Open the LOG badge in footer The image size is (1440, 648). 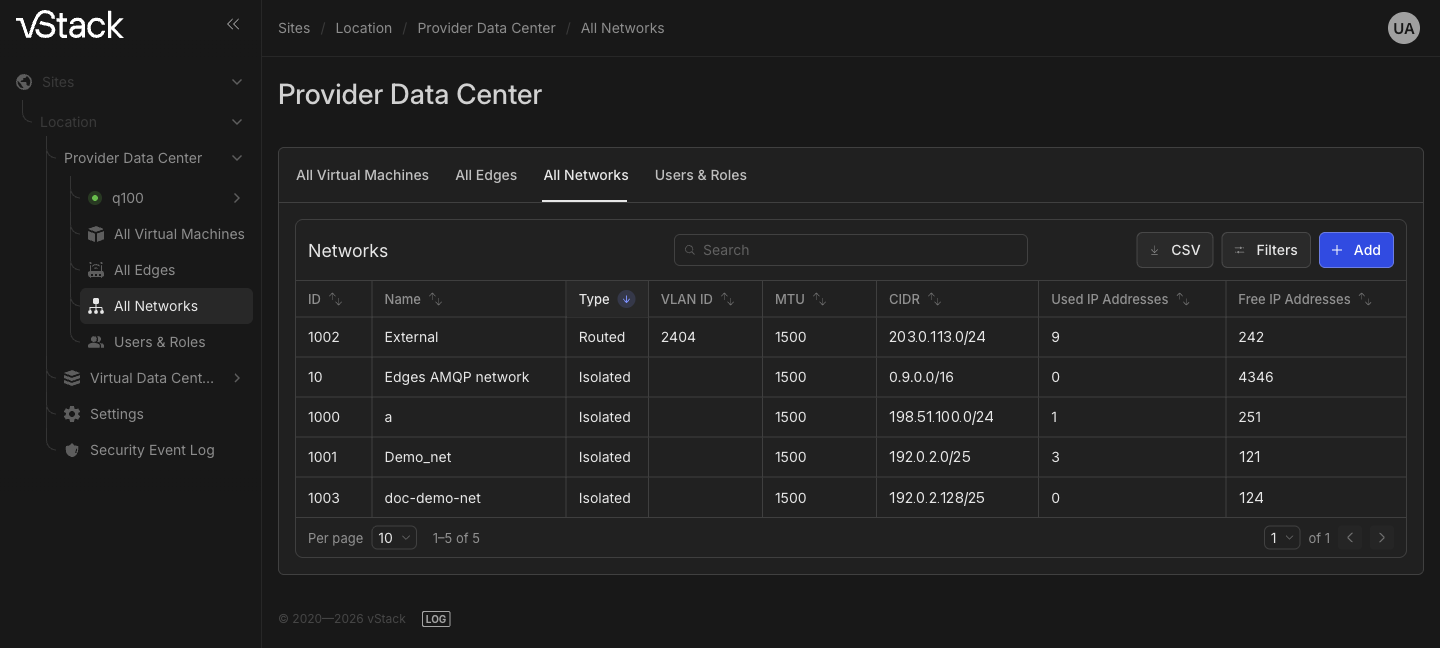(x=436, y=619)
